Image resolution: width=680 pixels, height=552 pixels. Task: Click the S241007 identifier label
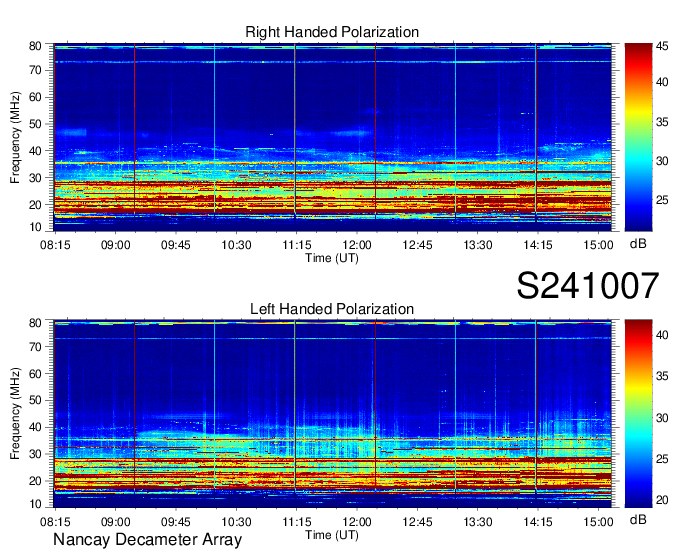(x=588, y=286)
